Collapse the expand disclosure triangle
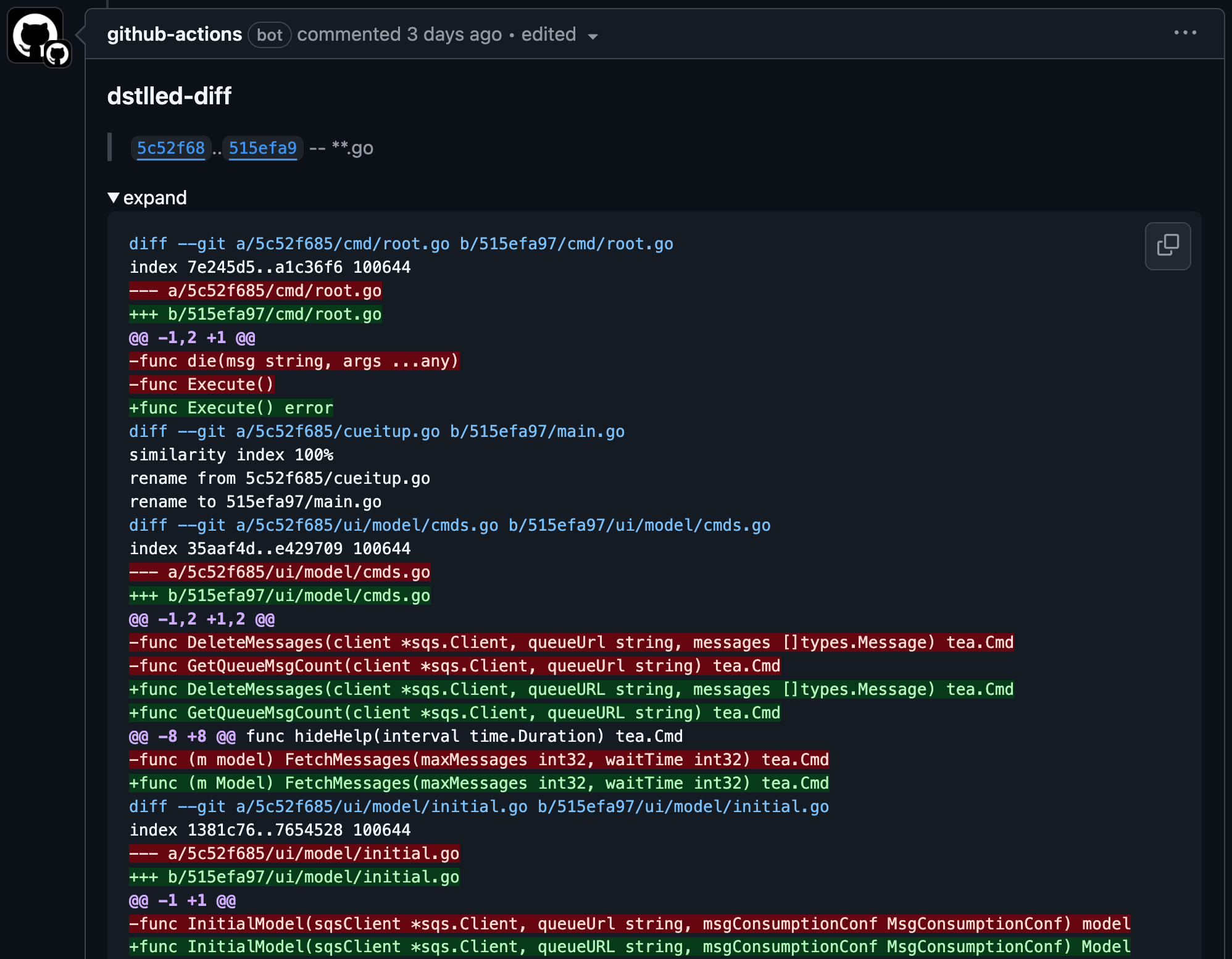The image size is (1232, 959). click(114, 197)
